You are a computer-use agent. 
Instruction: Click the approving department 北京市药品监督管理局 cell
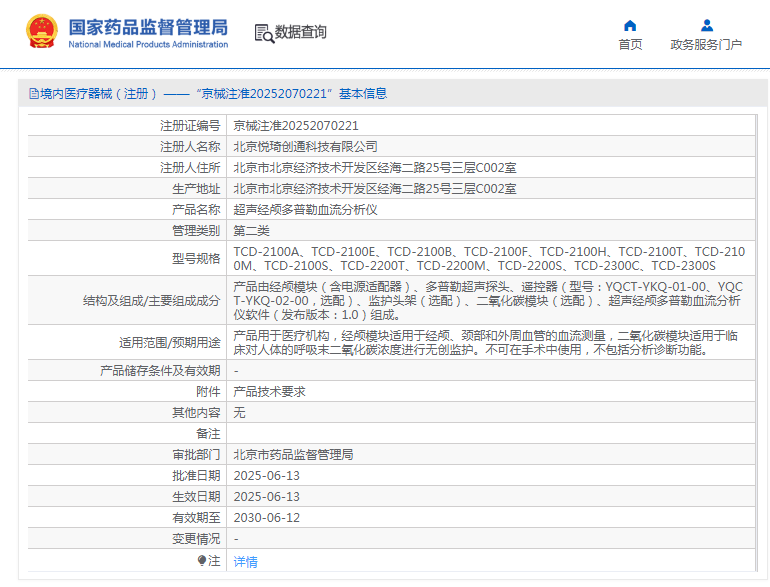coord(293,454)
